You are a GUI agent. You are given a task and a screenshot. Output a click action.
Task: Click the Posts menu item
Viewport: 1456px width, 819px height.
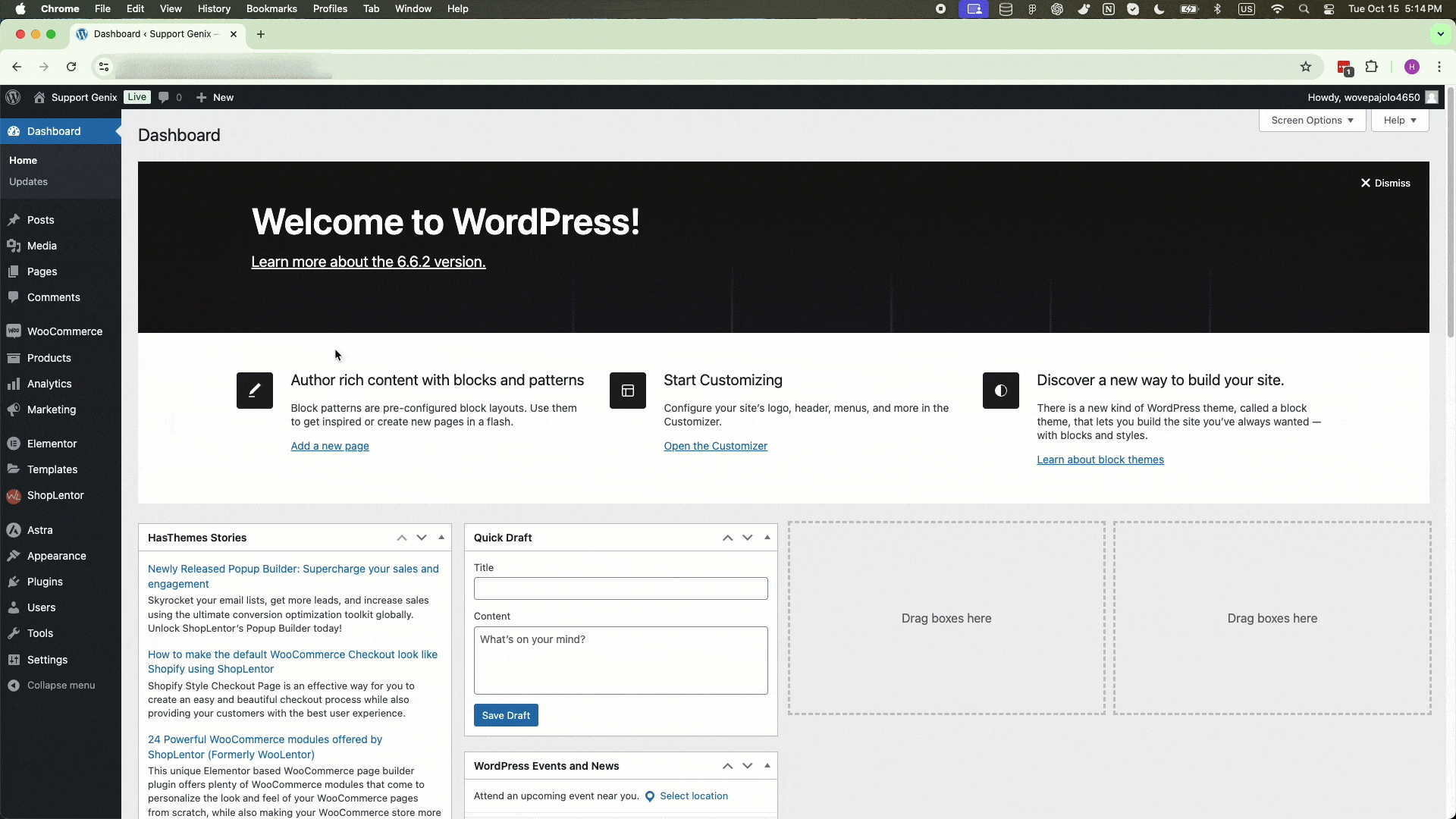(x=40, y=219)
